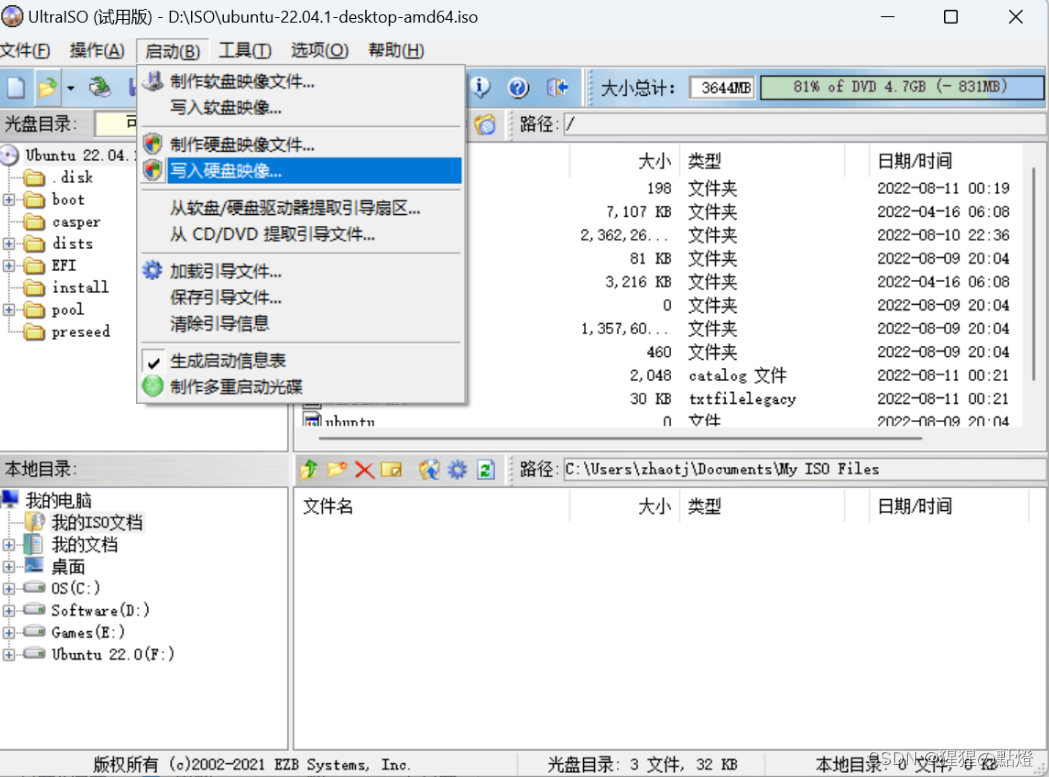Click the txtfilelegacy type cell

[743, 399]
